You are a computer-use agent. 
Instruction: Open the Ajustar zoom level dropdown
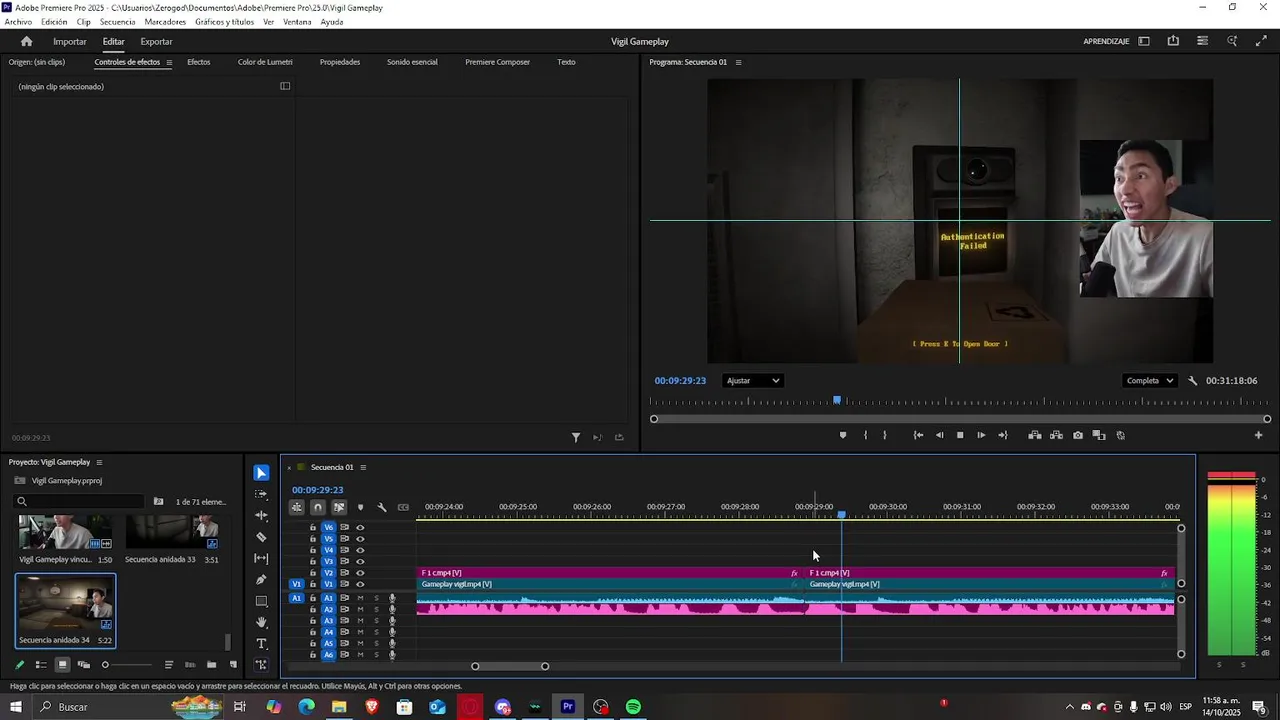(x=753, y=381)
